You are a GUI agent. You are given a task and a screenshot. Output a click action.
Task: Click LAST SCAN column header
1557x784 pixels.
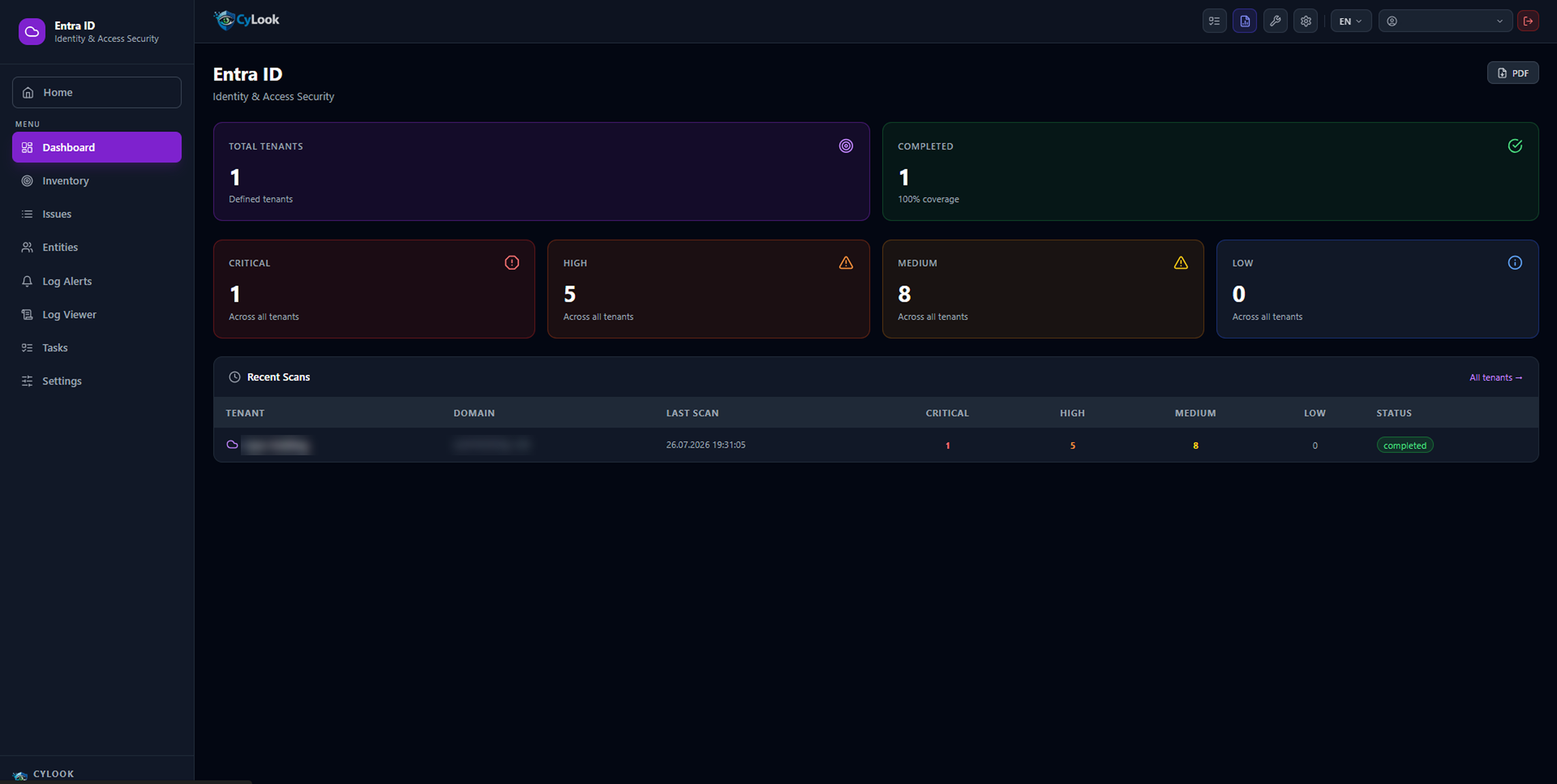tap(692, 413)
